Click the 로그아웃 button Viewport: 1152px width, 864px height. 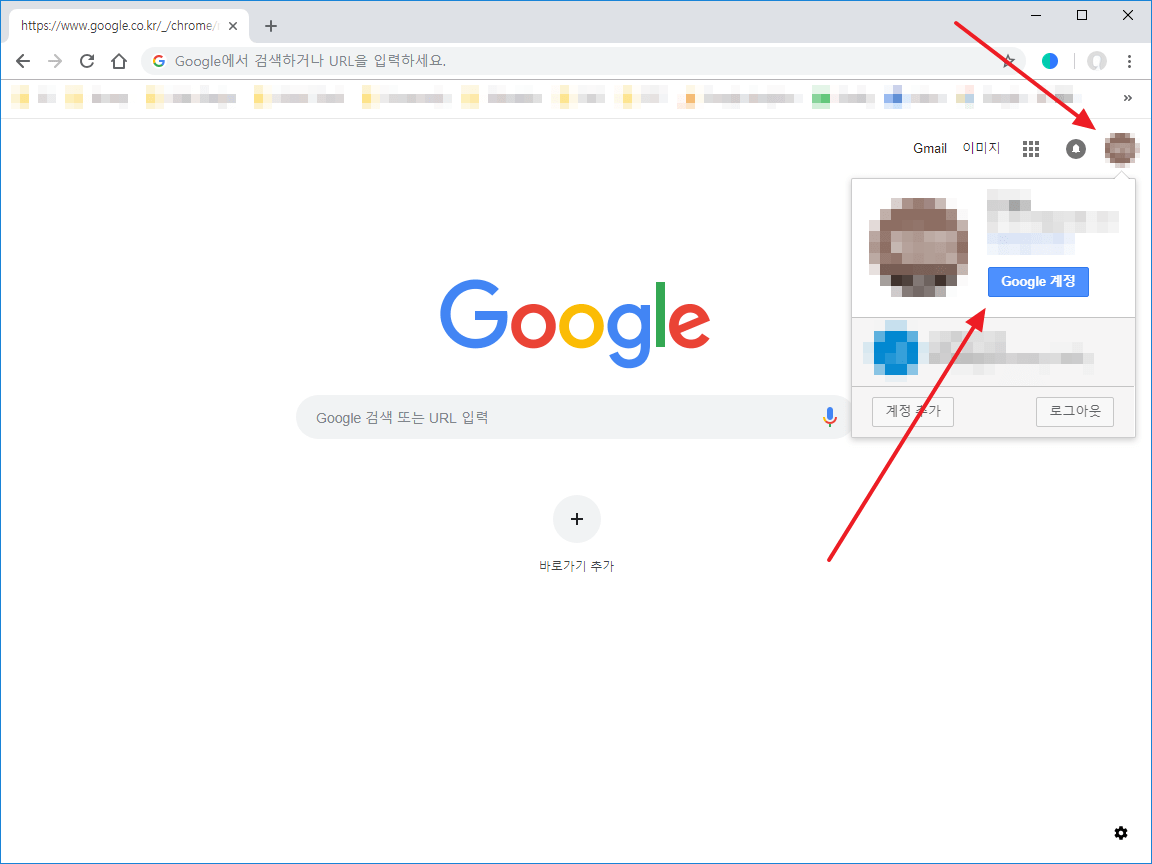(x=1075, y=411)
